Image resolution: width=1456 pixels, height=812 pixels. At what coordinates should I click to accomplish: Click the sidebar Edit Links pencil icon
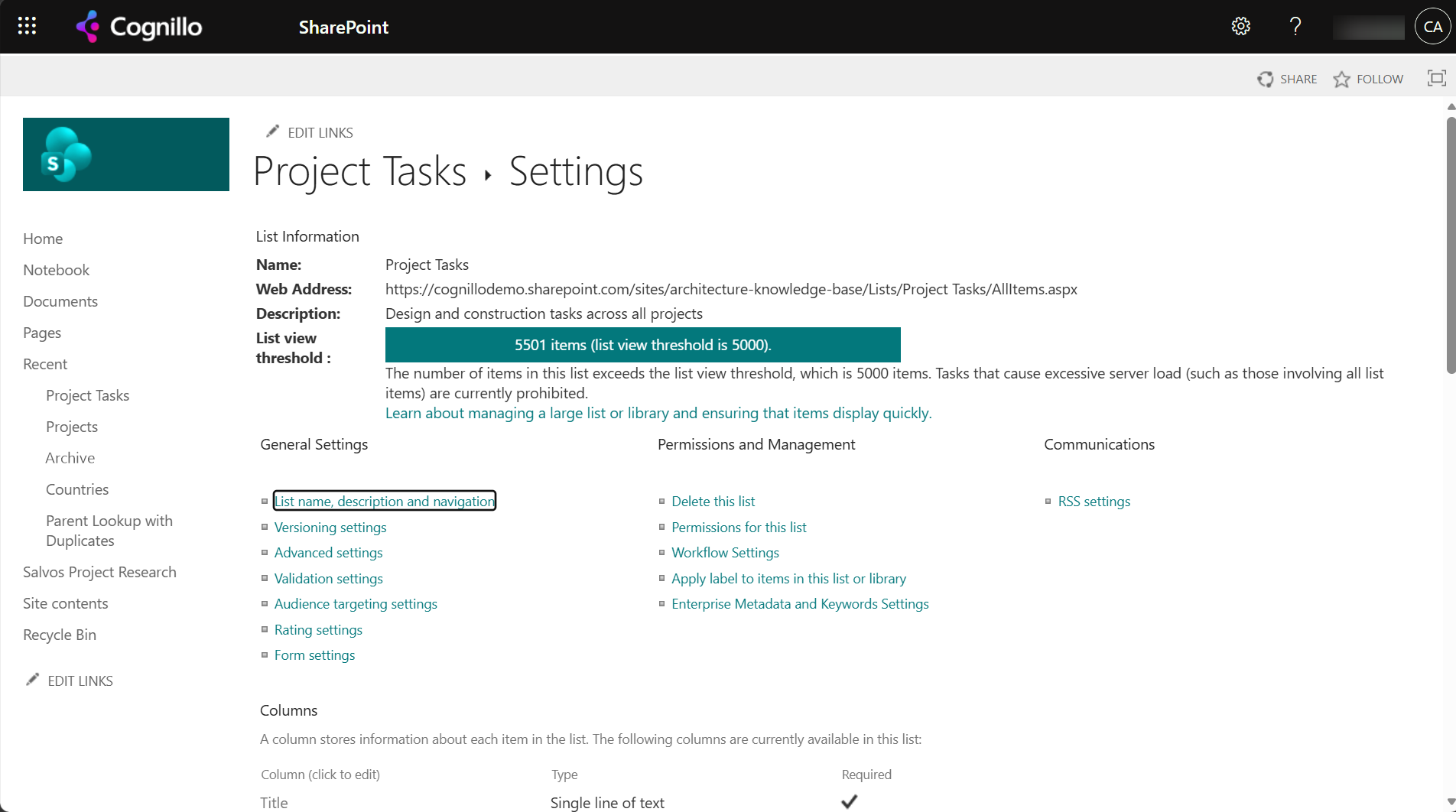(32, 680)
